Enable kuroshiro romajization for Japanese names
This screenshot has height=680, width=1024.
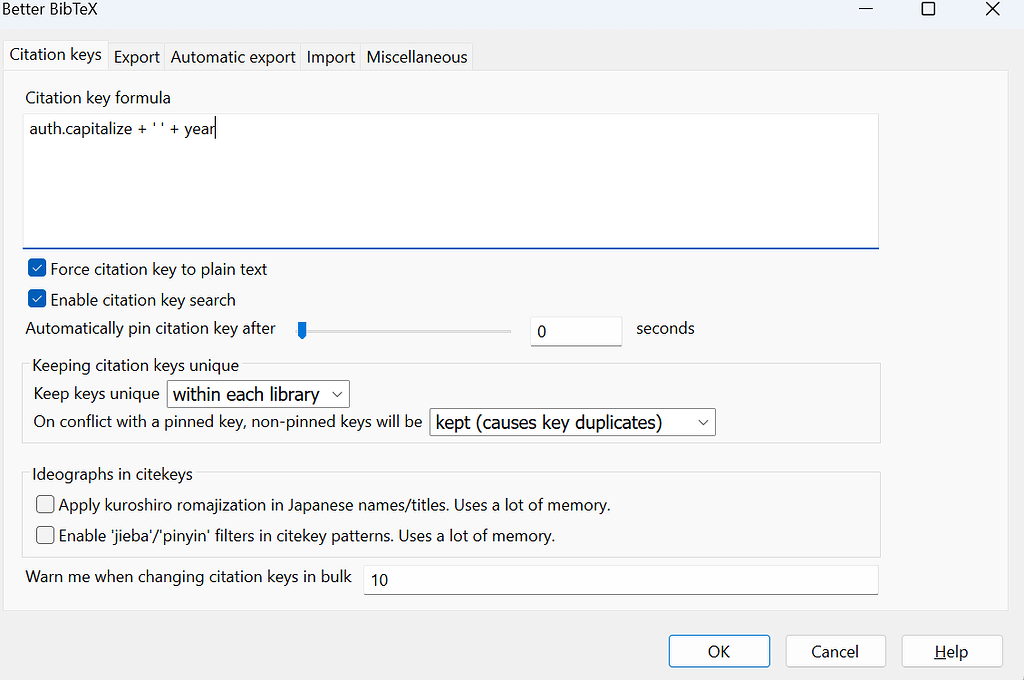(45, 504)
